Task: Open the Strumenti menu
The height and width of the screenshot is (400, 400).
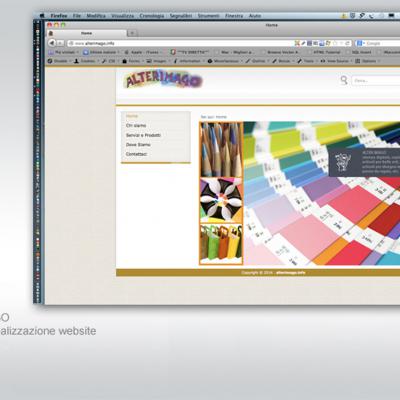Action: point(208,16)
